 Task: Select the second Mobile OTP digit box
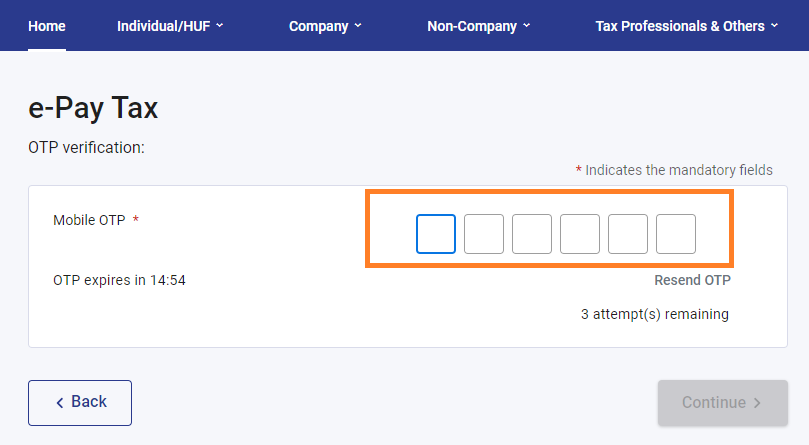coord(484,234)
